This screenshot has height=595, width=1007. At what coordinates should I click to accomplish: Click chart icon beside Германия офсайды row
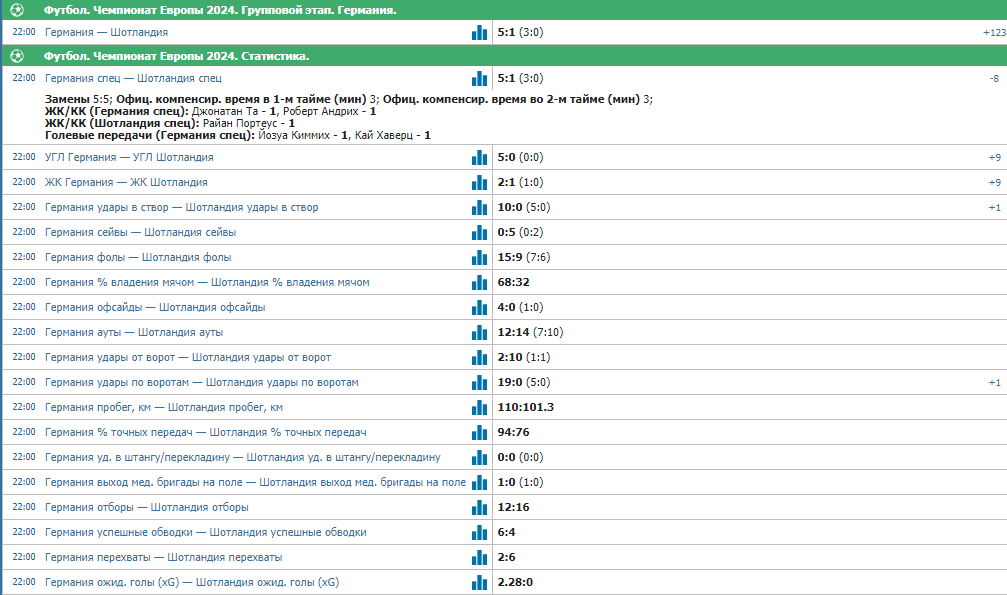479,308
